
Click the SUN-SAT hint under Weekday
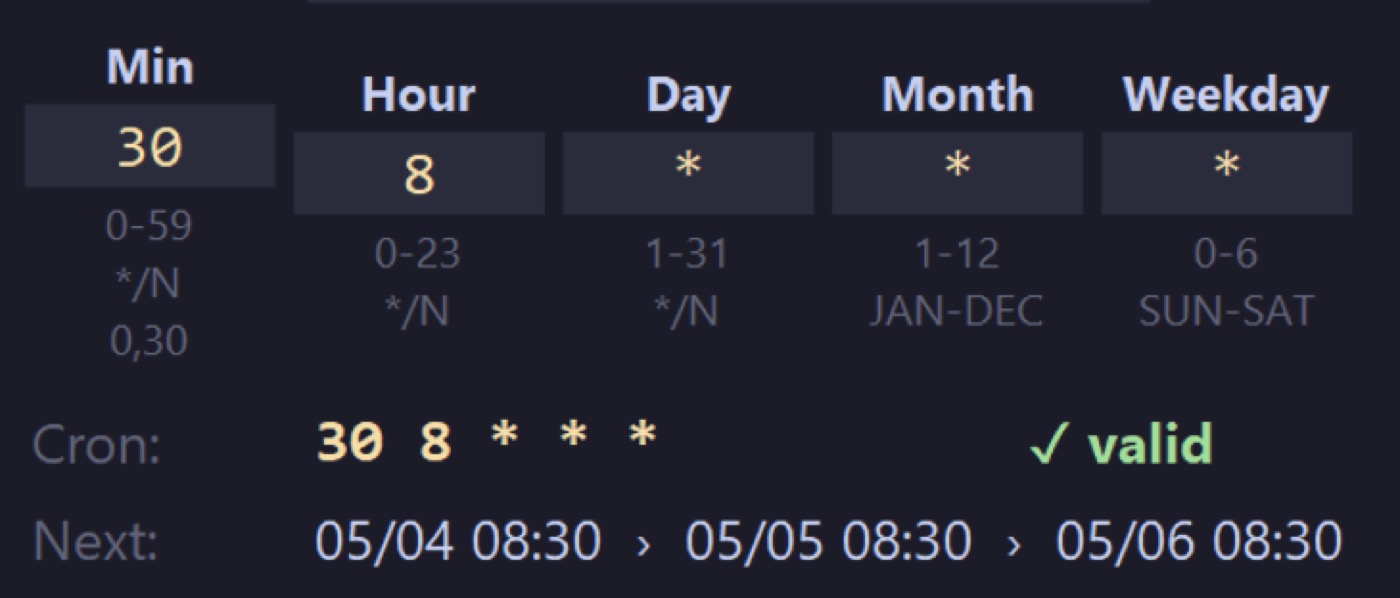click(1226, 312)
